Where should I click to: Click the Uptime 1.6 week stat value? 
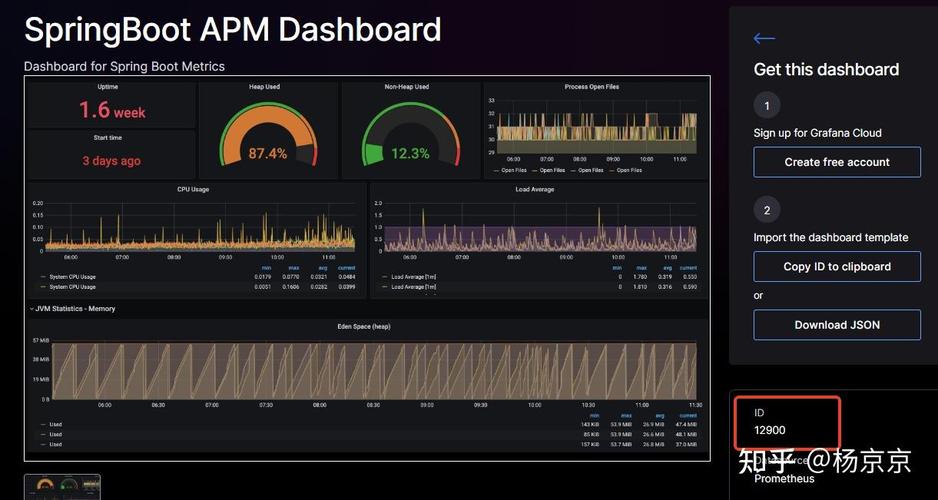112,110
